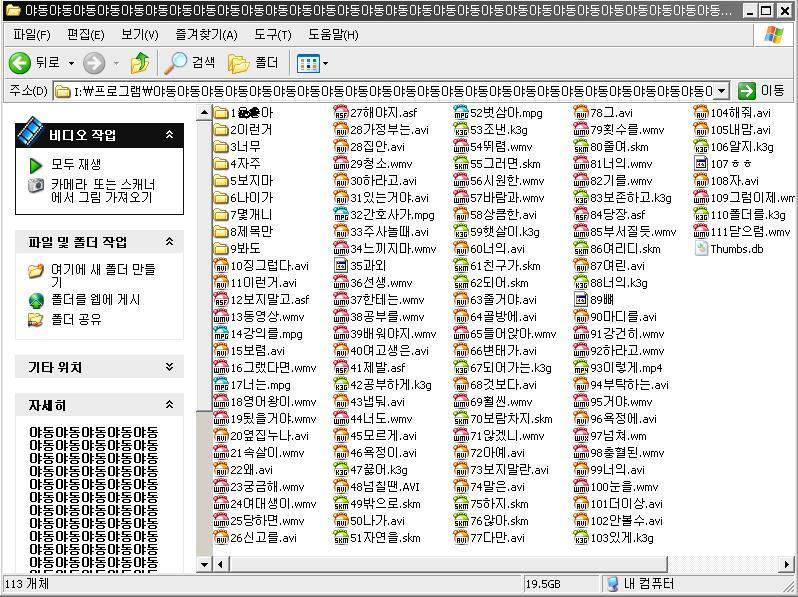The image size is (798, 597).
Task: Select the Thumbs.db file
Action: click(736, 249)
